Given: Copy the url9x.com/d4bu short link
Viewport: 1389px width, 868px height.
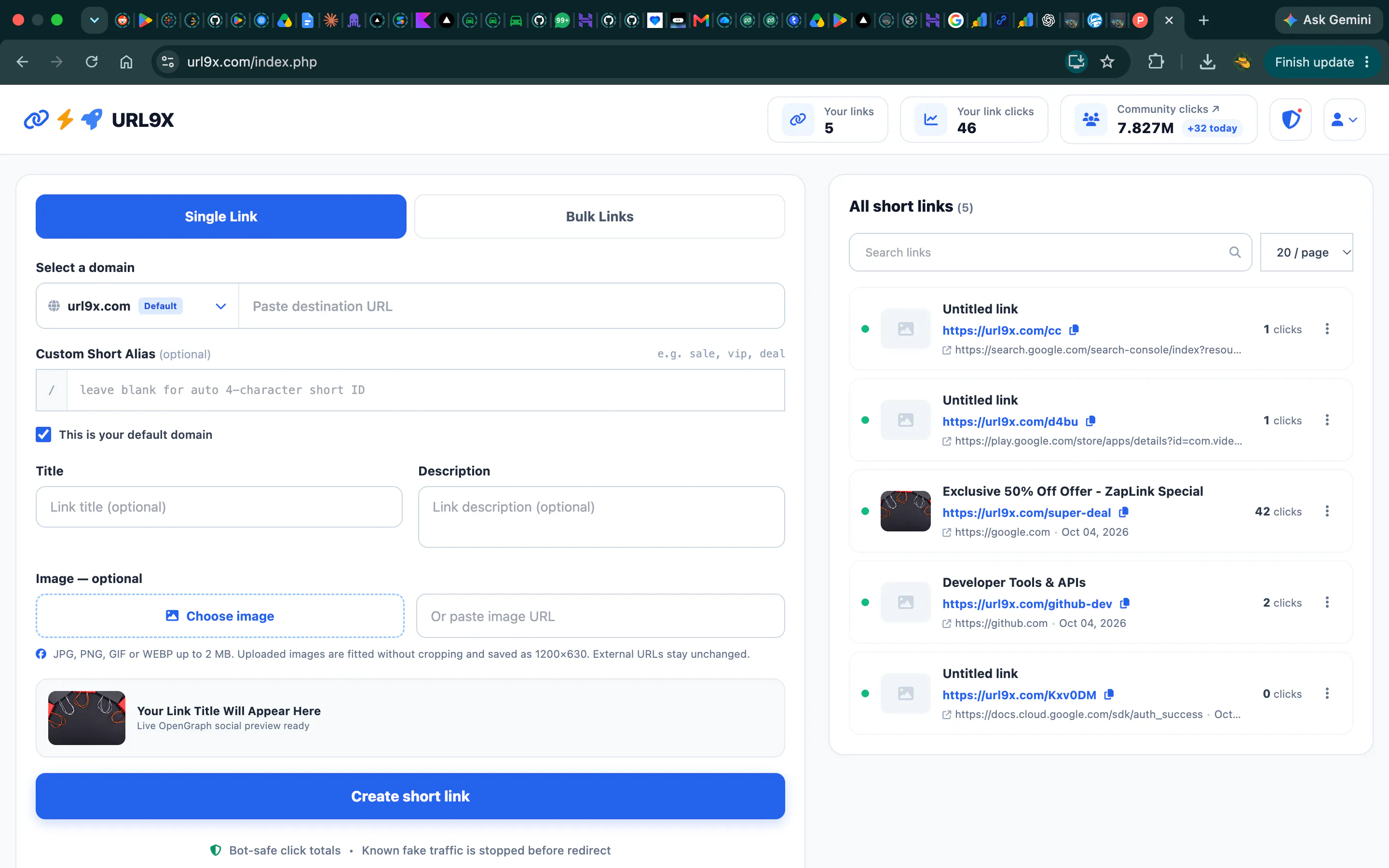Looking at the screenshot, I should click(x=1090, y=421).
